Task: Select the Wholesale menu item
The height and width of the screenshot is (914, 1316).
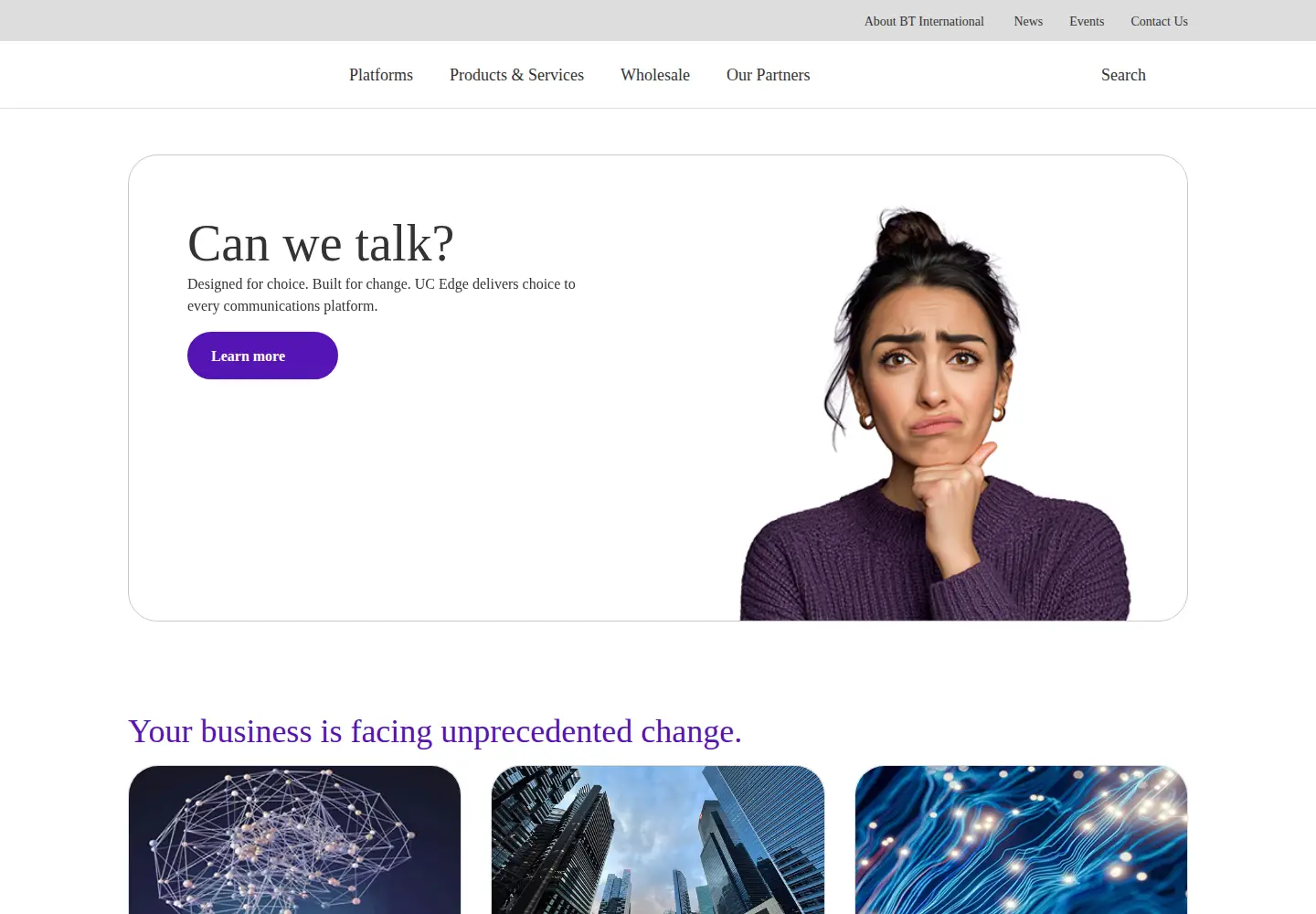Action: point(655,75)
